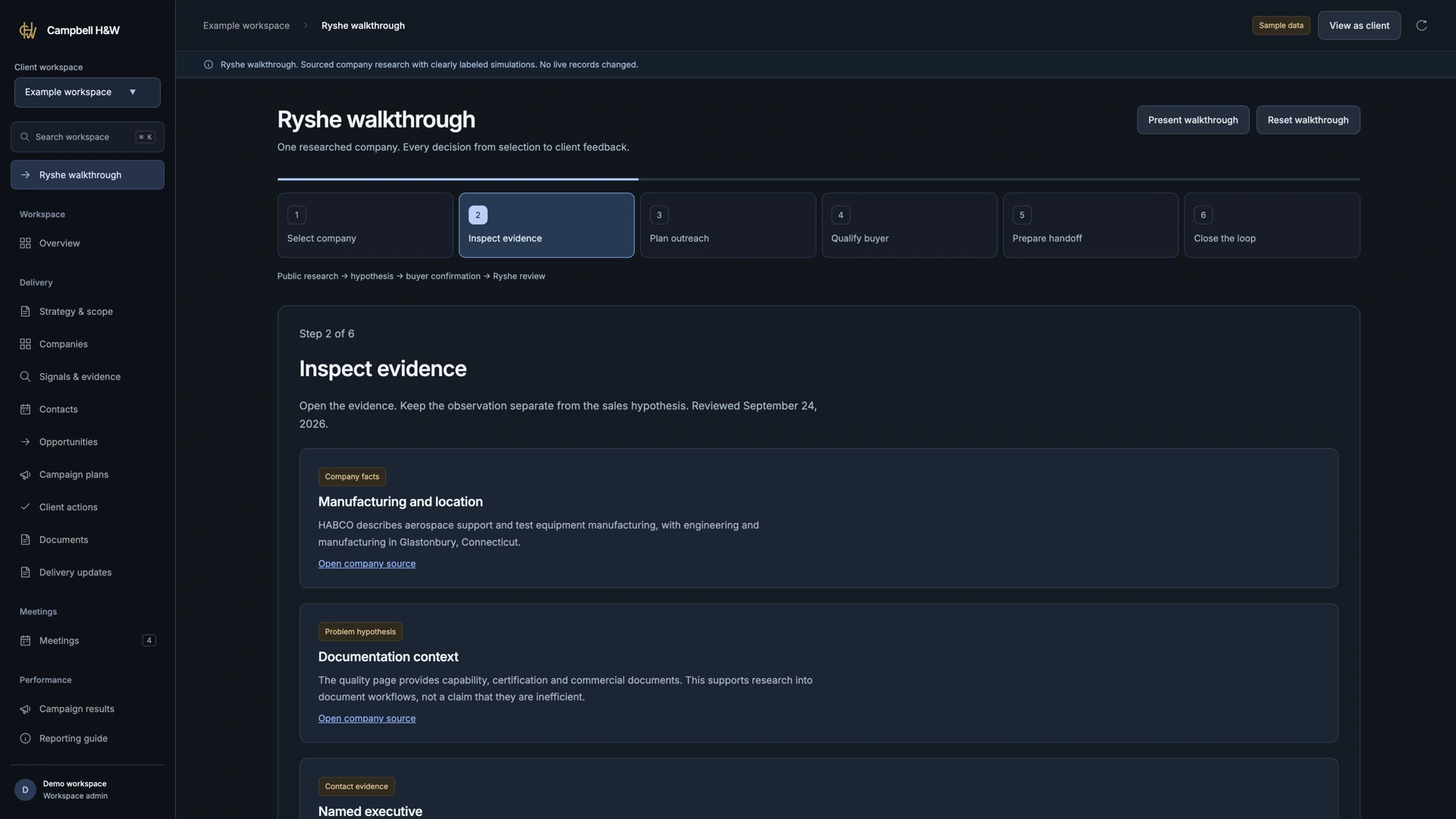Screen dimensions: 1456x819
Task: Click the Campaign results megaphone icon
Action: 25,709
